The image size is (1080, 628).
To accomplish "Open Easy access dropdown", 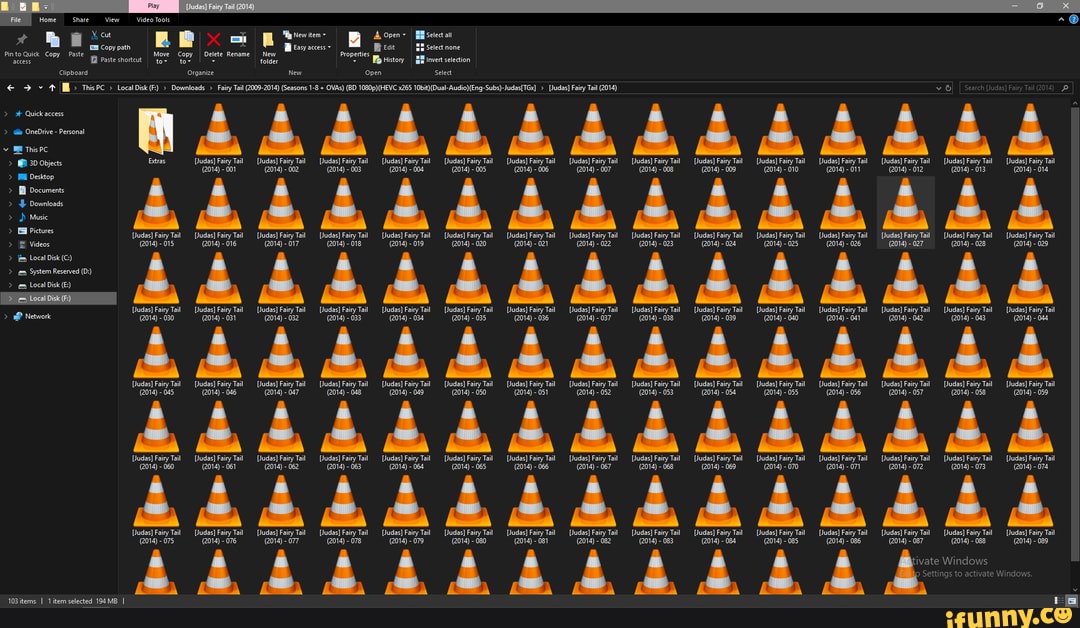I will (x=307, y=48).
